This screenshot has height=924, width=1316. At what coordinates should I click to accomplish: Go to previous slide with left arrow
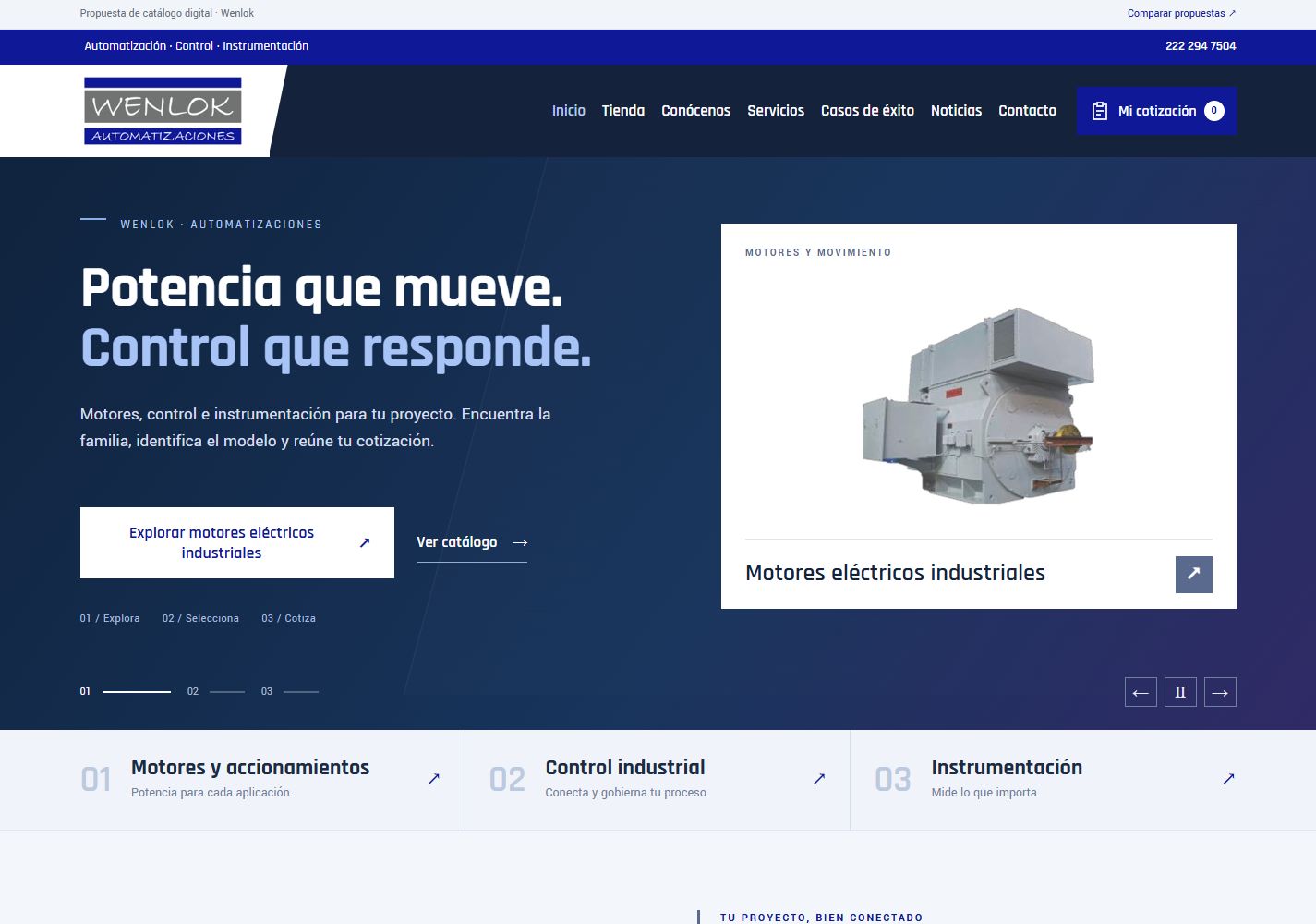(1141, 692)
